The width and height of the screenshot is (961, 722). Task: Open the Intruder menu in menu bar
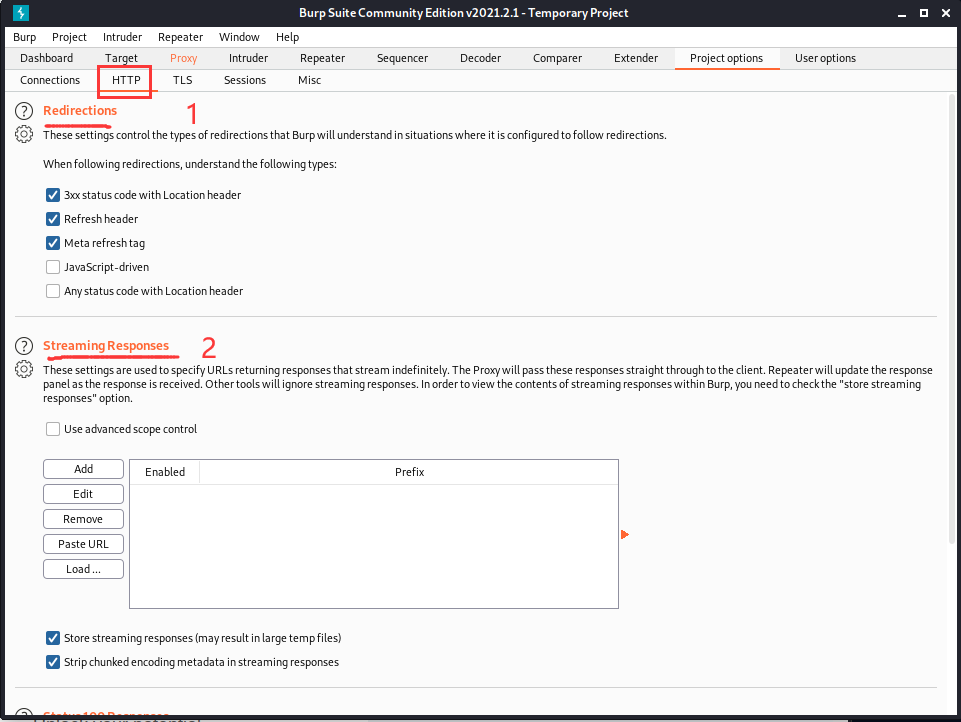pyautogui.click(x=122, y=37)
